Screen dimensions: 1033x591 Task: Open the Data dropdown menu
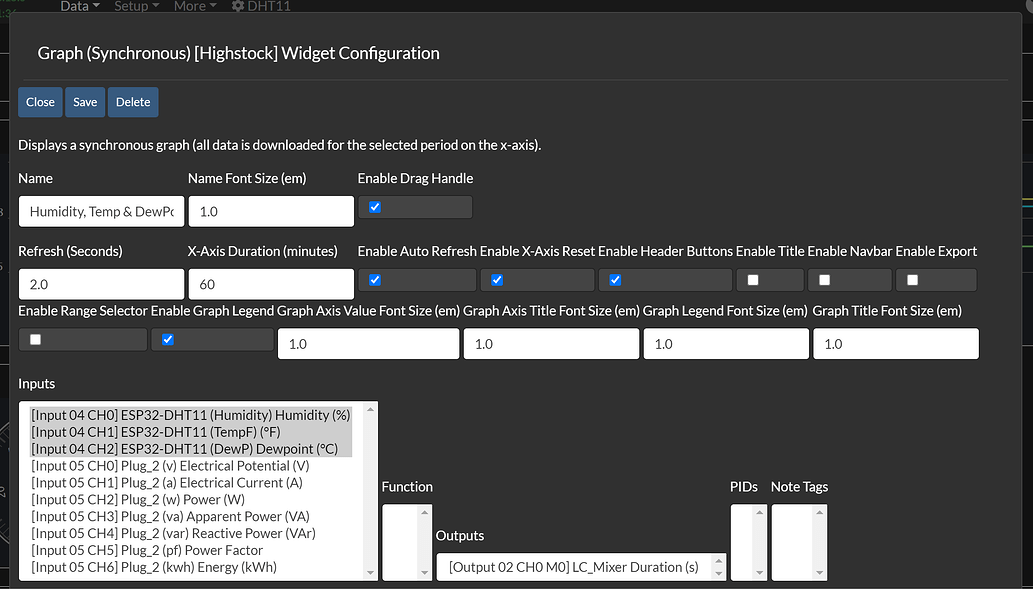80,6
